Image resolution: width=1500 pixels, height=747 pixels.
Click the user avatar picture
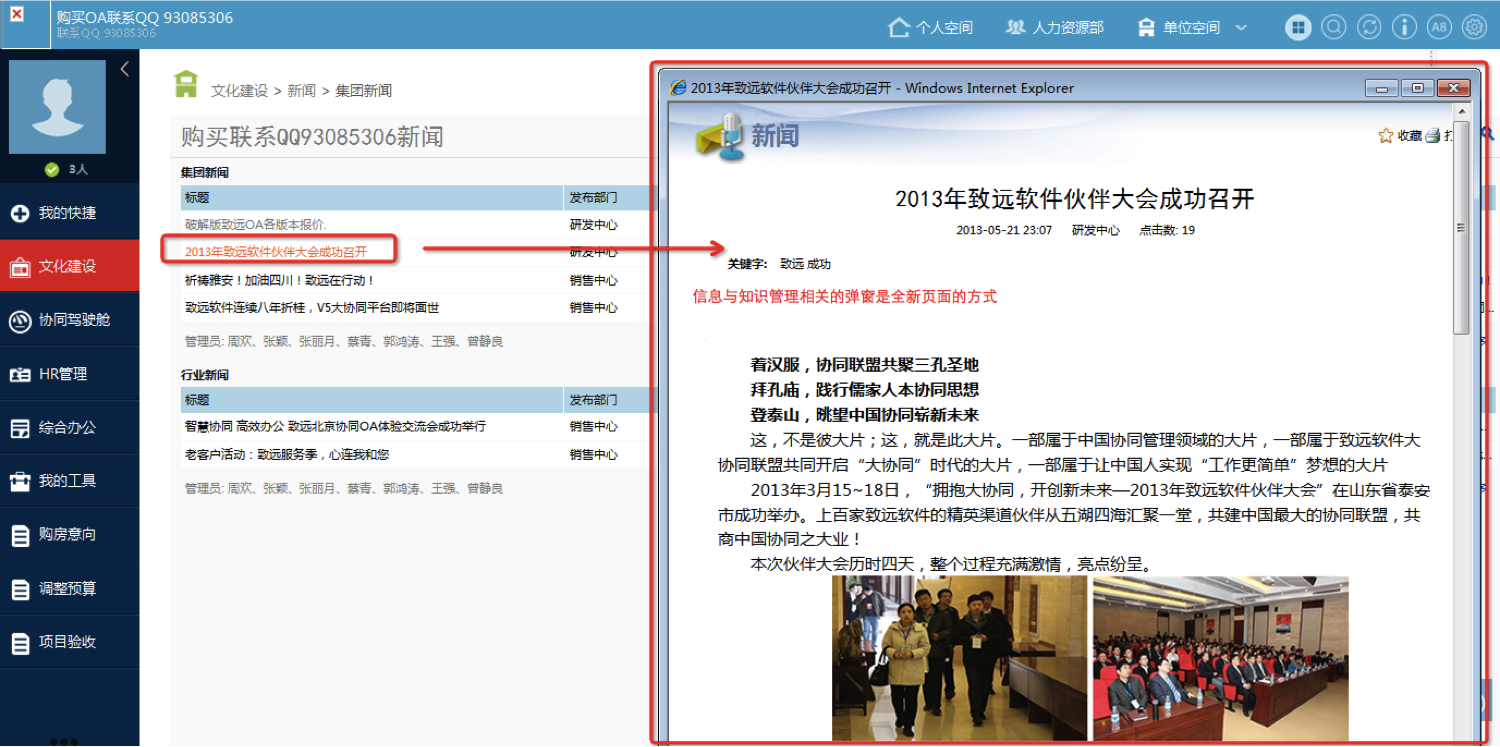pos(57,107)
